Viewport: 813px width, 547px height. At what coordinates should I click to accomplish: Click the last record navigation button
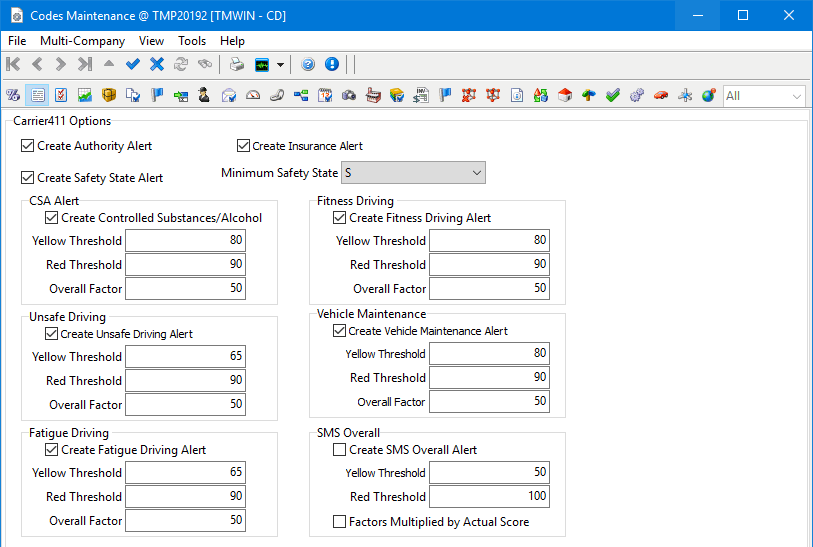pos(85,64)
